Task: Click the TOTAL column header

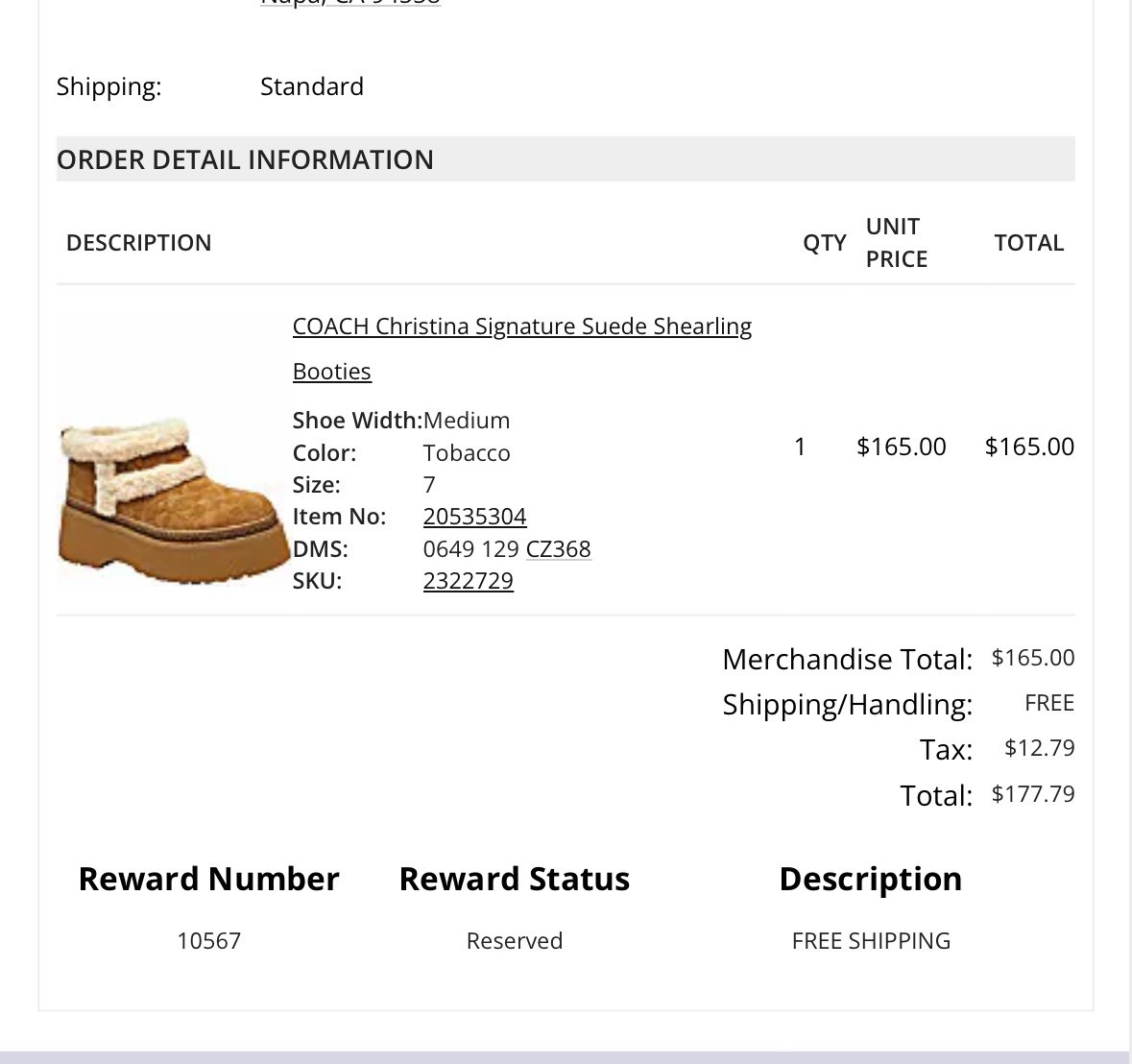Action: (1028, 243)
